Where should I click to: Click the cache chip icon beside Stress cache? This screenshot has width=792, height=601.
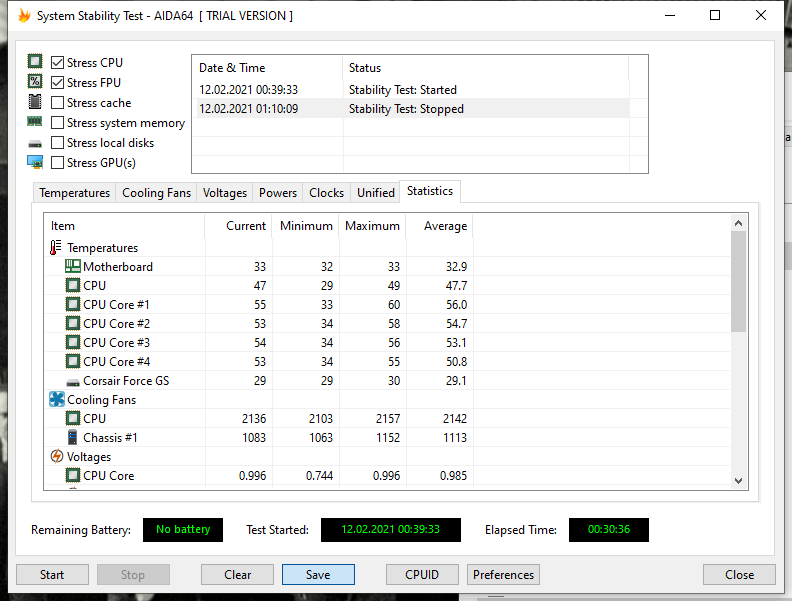(35, 102)
